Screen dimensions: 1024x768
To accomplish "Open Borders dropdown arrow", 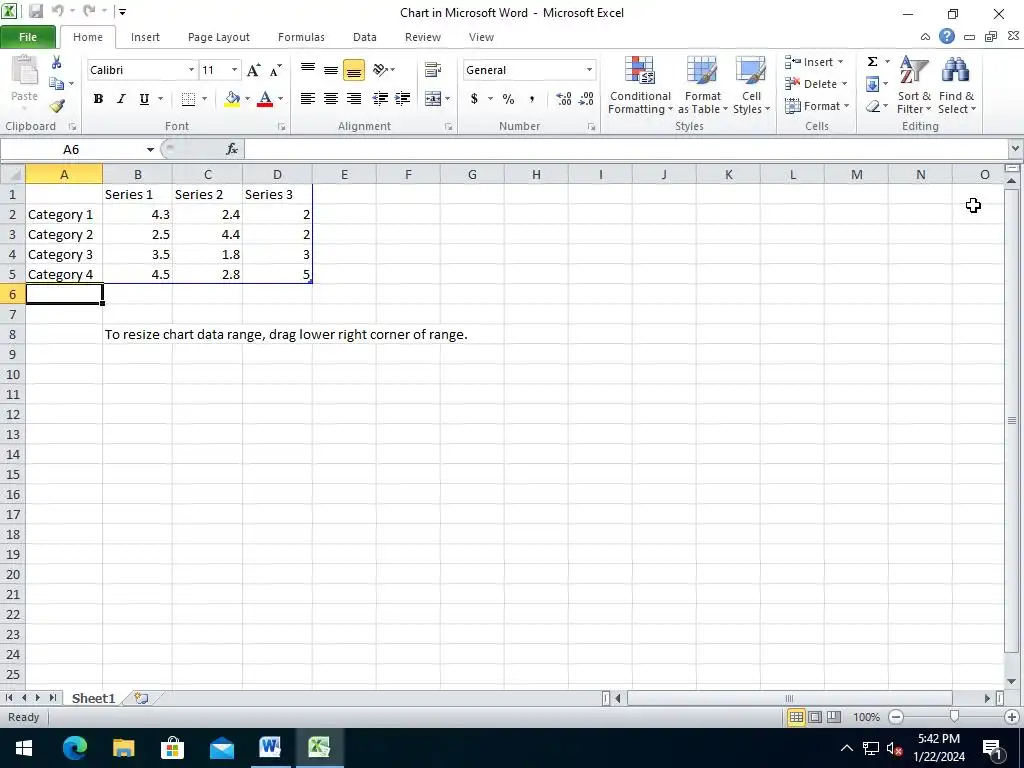I will tap(204, 99).
